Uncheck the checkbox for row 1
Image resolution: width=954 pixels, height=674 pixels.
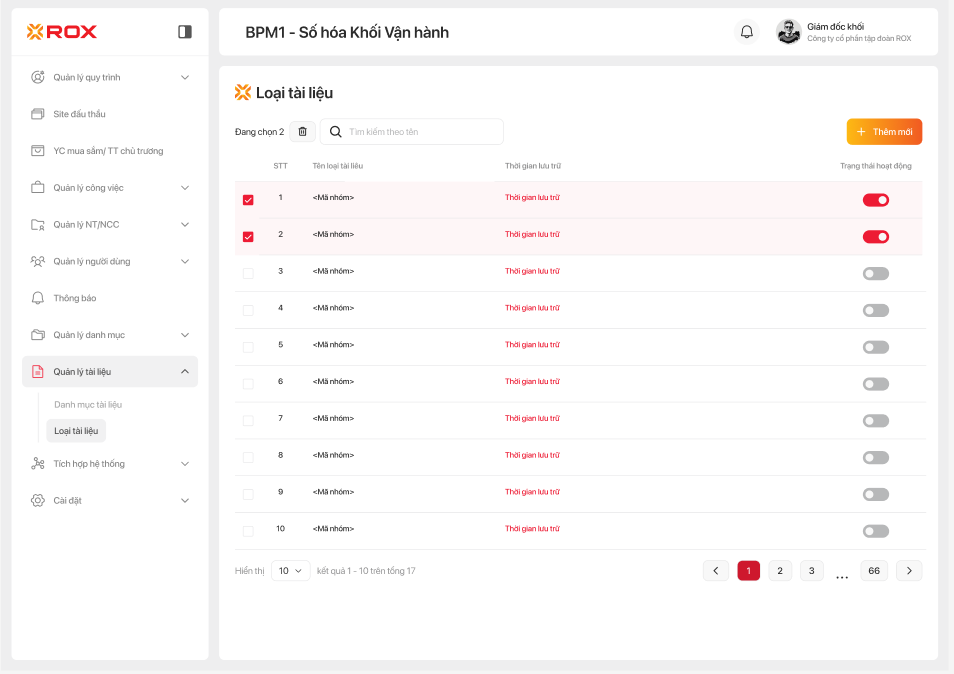pyautogui.click(x=248, y=200)
